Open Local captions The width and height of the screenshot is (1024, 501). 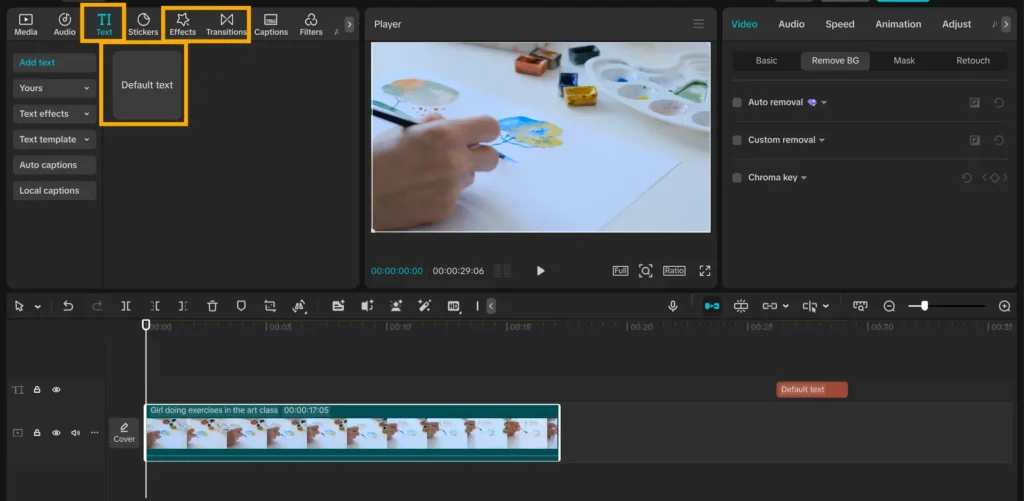[54, 191]
